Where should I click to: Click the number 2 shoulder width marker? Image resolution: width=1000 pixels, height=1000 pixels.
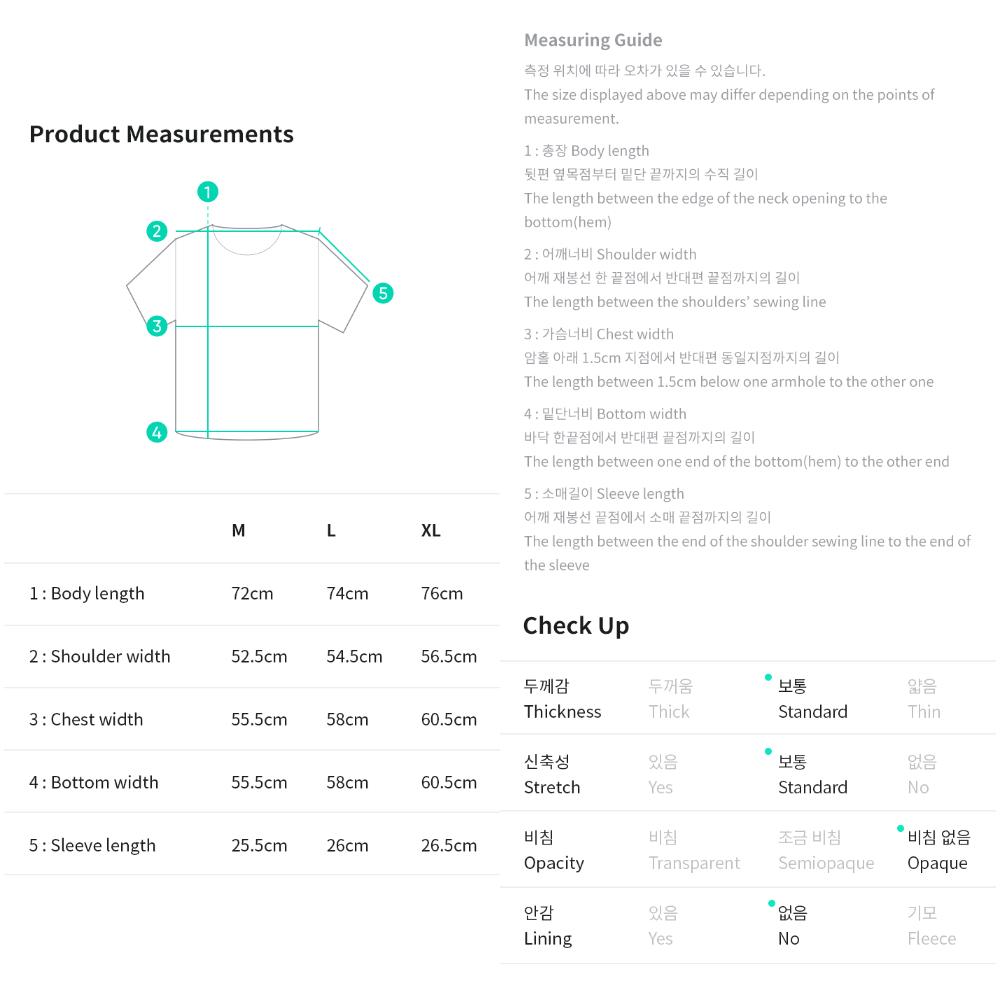tap(157, 232)
